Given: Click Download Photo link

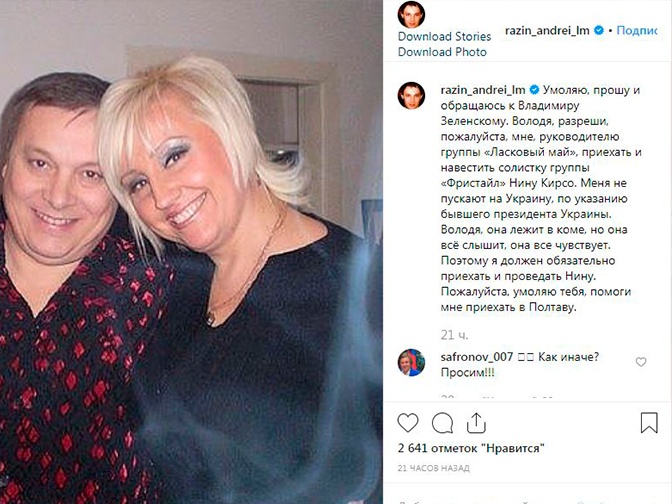Looking at the screenshot, I should click(442, 52).
